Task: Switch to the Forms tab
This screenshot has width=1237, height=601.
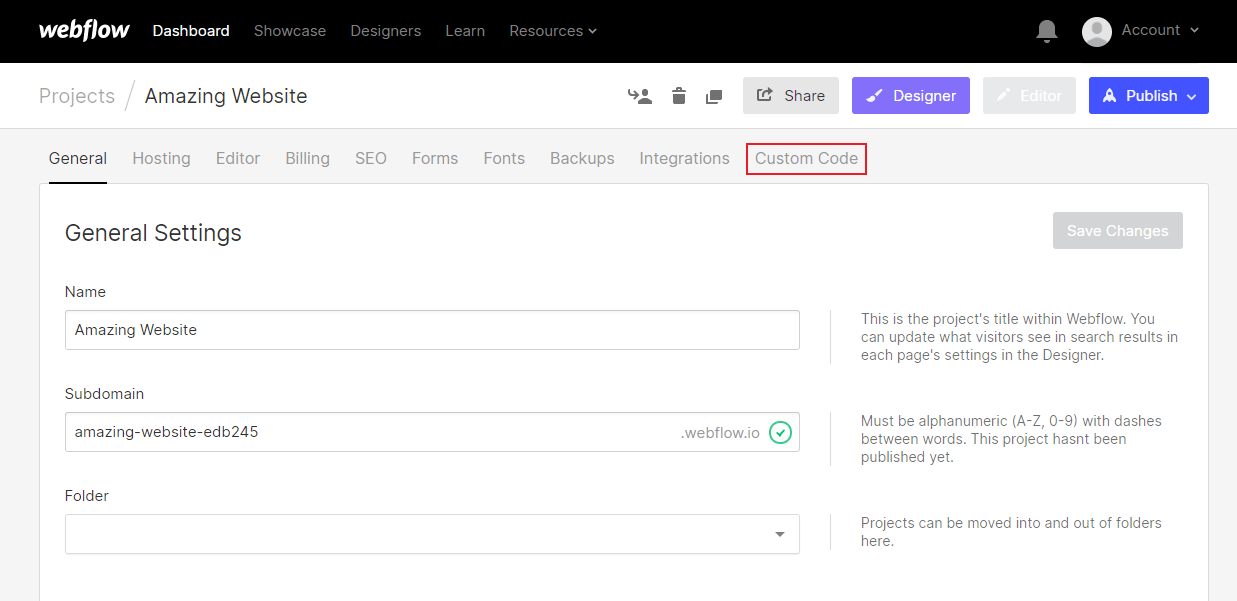Action: coord(435,158)
